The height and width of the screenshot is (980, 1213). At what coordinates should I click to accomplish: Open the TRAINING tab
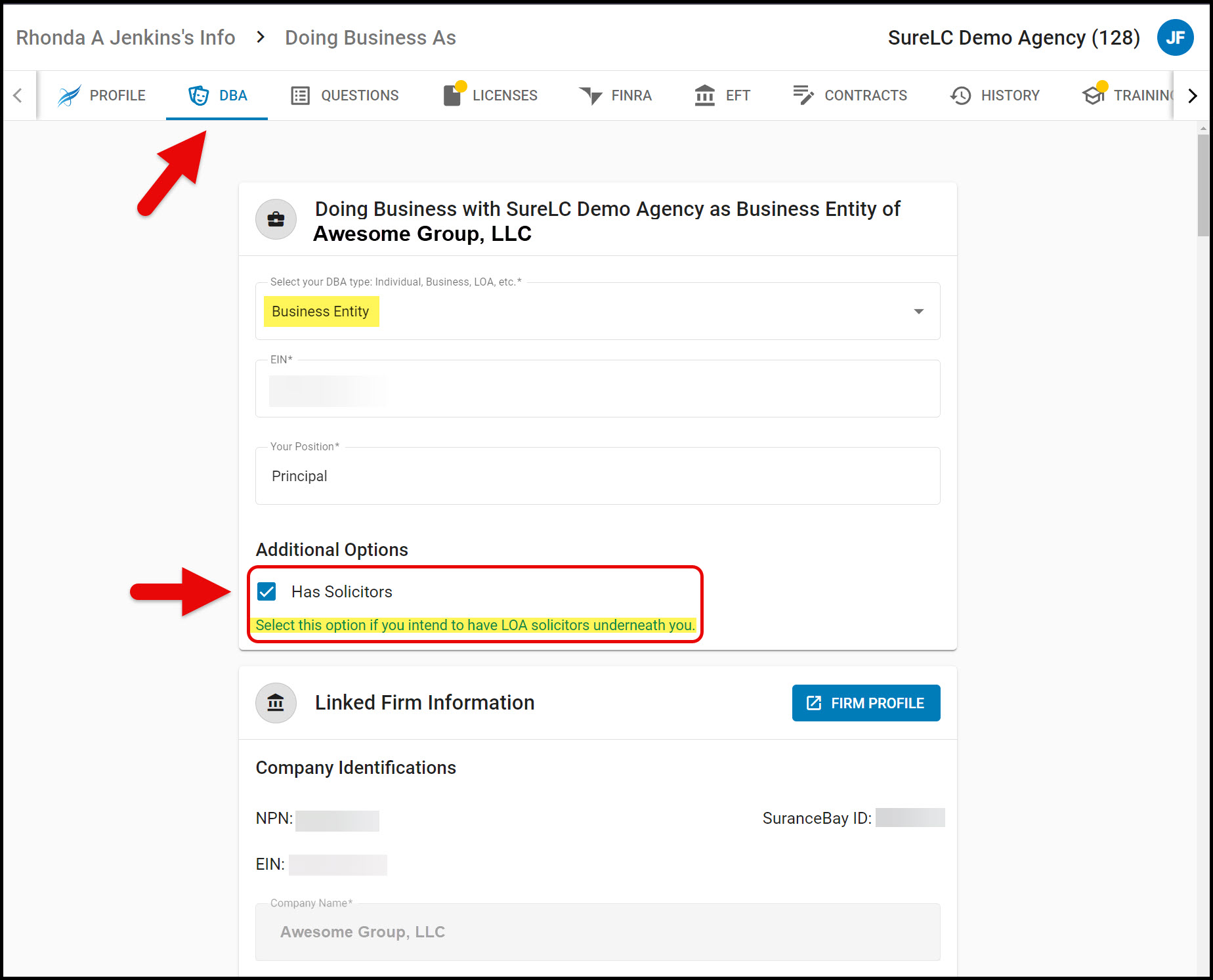coord(1127,96)
